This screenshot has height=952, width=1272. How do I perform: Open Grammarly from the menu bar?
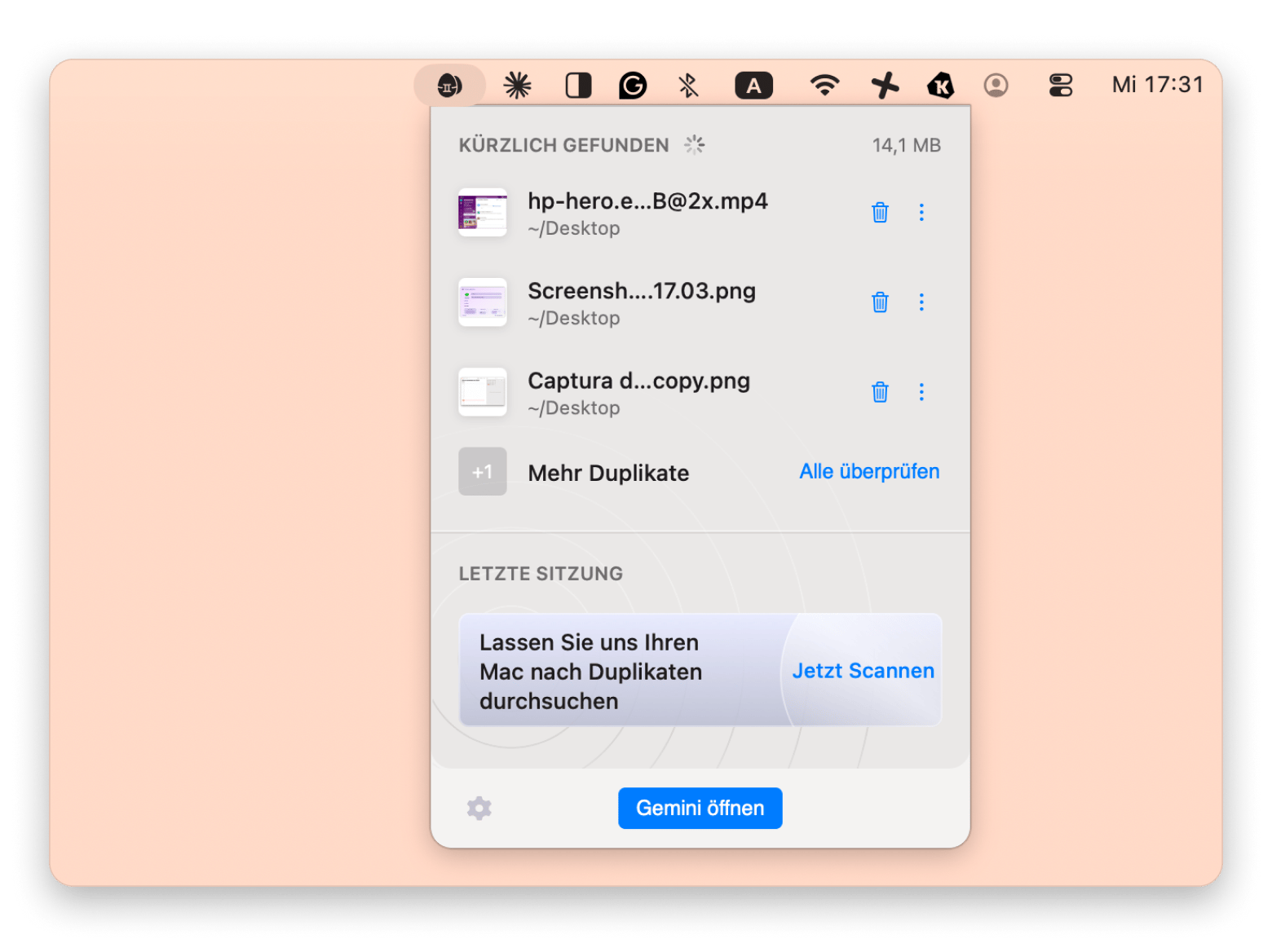633,85
